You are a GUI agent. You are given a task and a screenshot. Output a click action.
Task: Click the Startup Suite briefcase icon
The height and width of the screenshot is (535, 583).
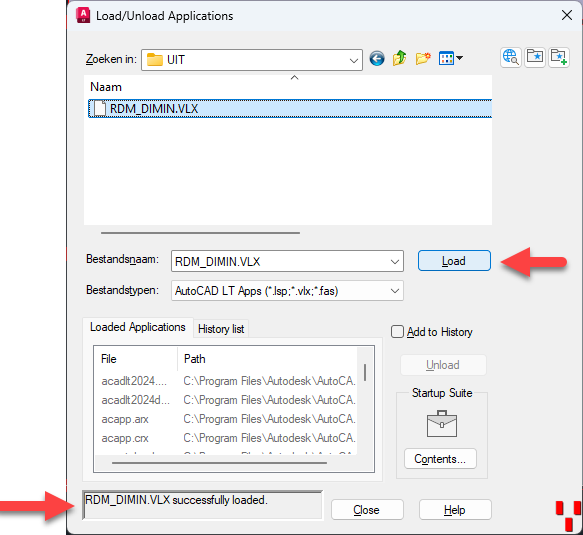point(442,424)
